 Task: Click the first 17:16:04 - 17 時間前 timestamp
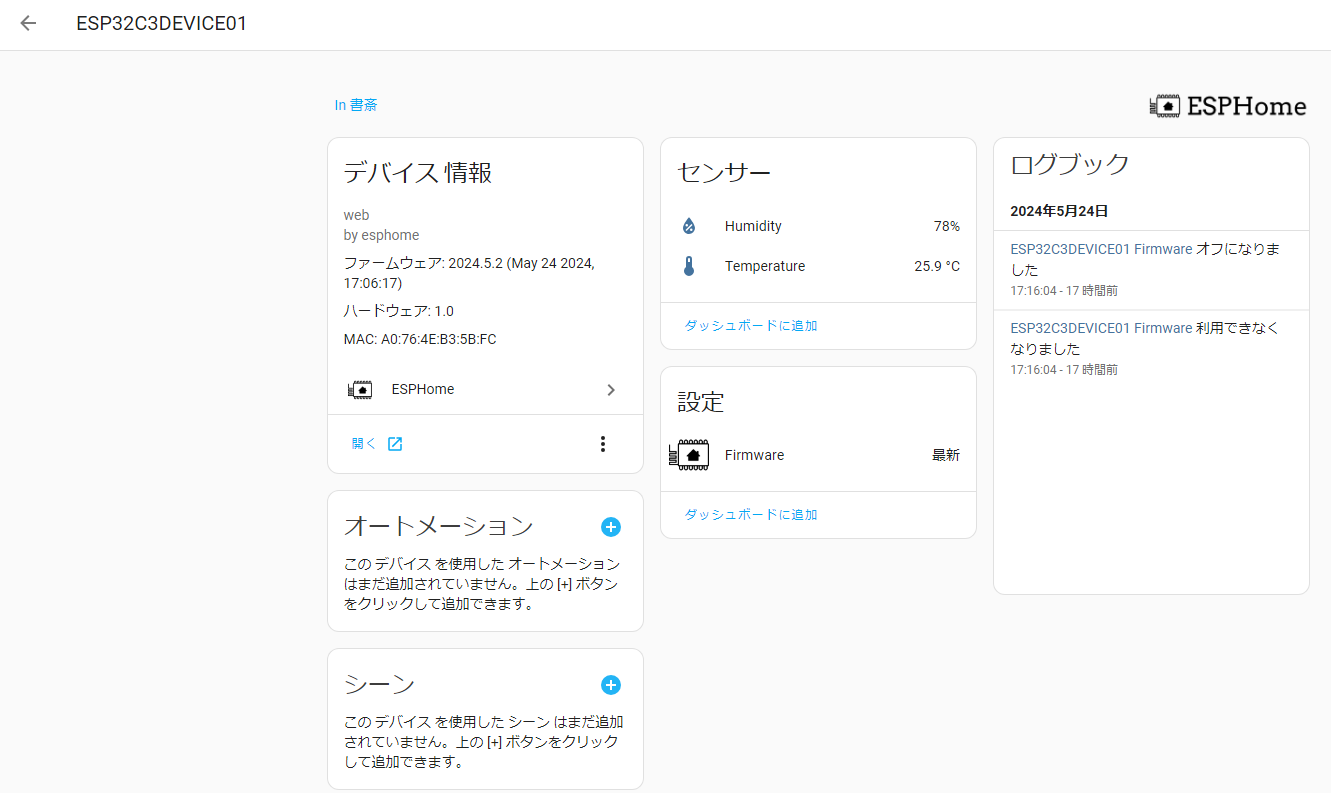[x=1064, y=291]
